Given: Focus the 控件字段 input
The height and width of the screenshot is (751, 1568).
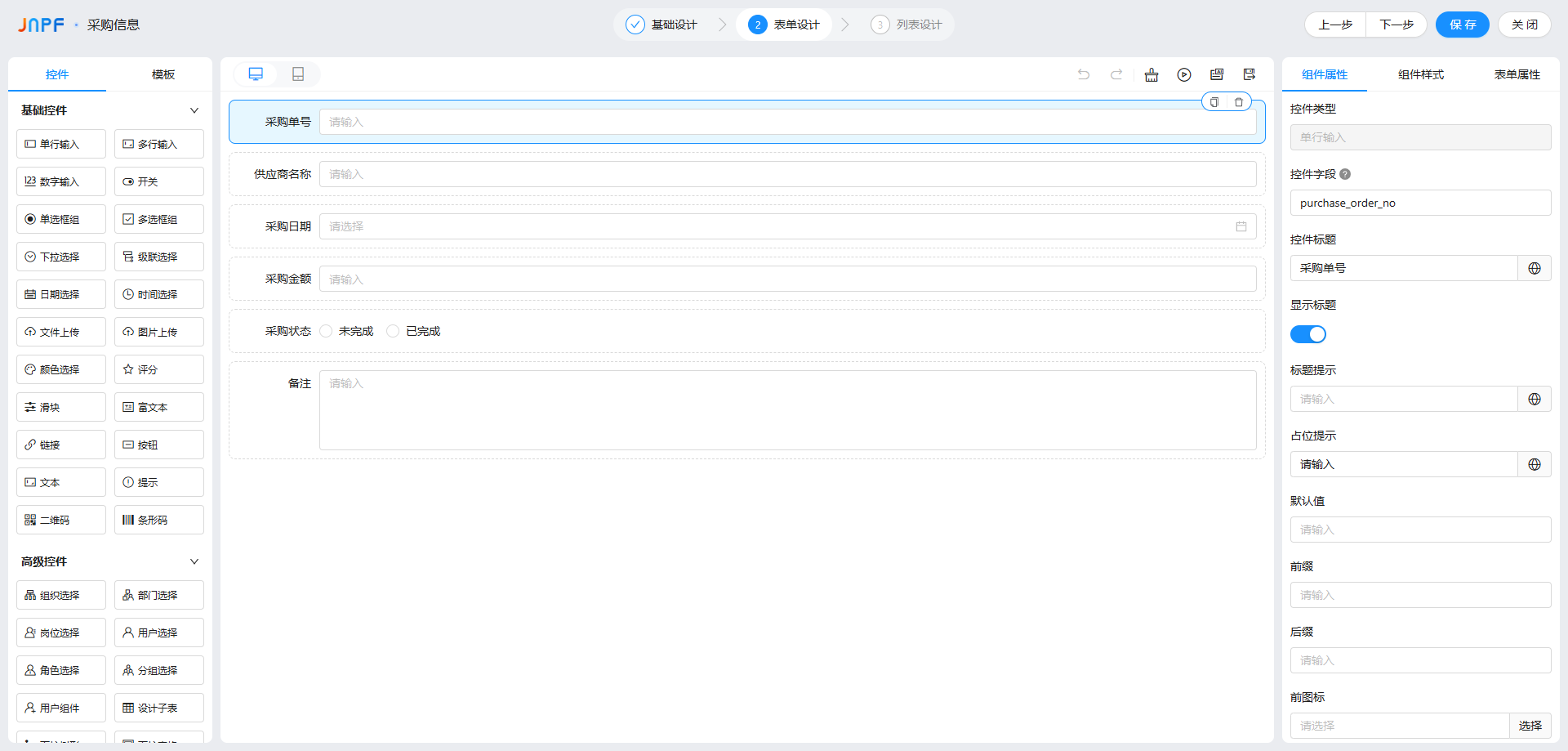Looking at the screenshot, I should 1421,203.
